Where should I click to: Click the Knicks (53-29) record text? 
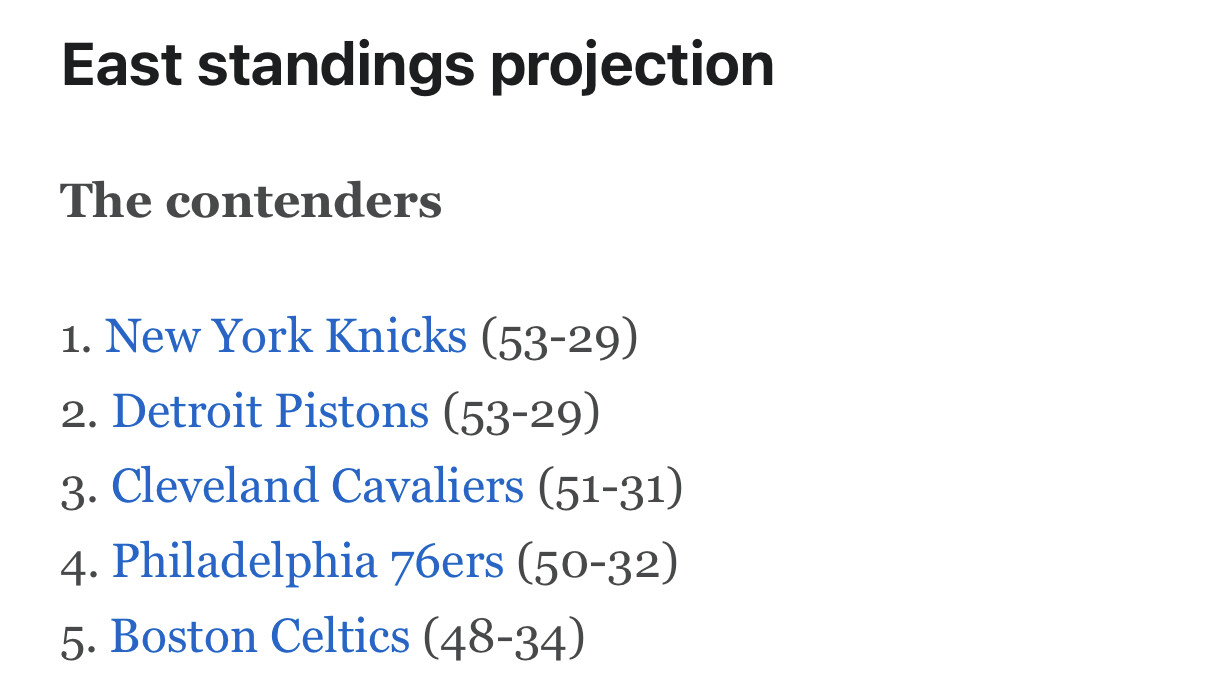[x=560, y=338]
